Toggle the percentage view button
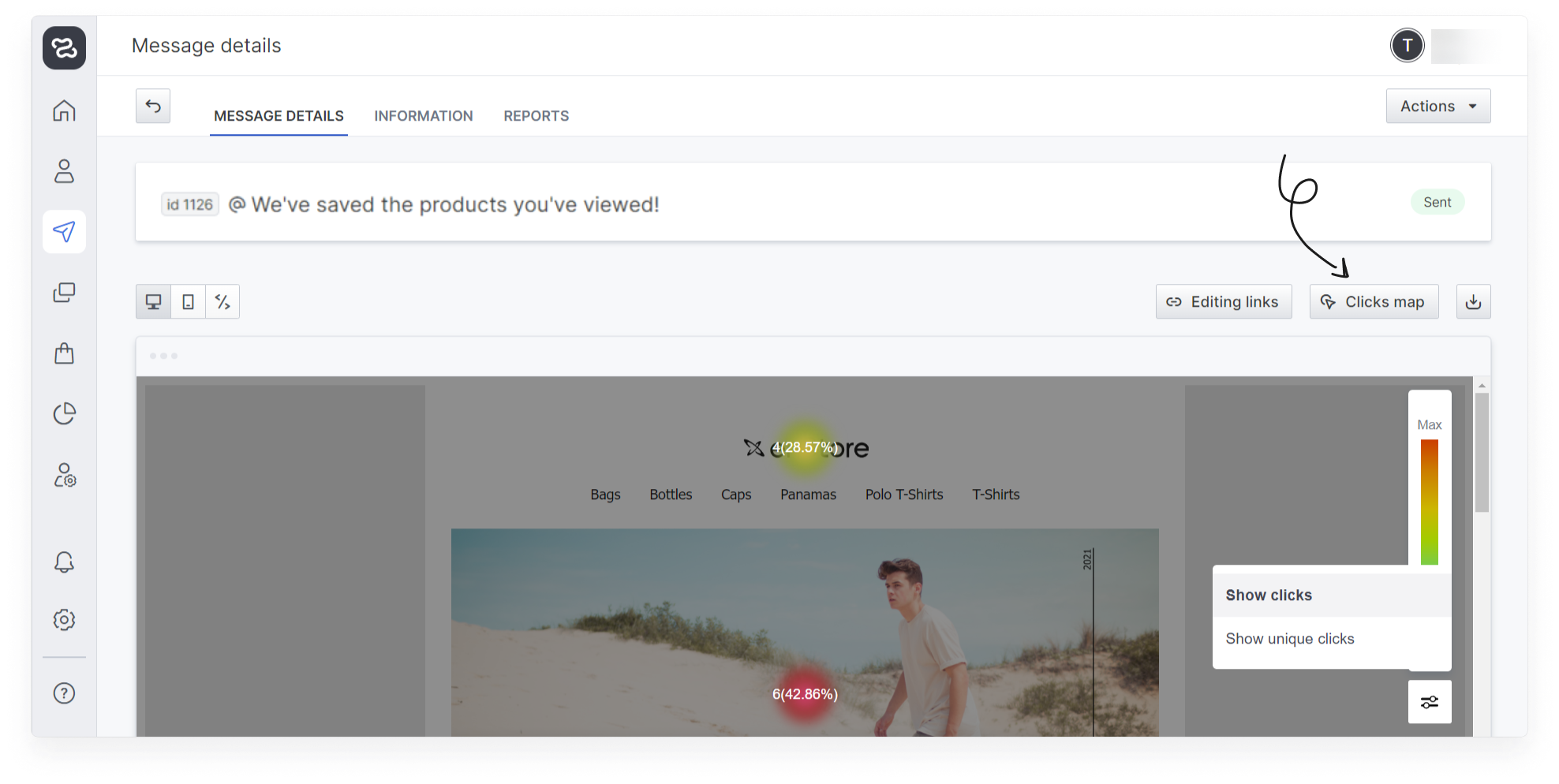Screen dimensions: 1559x784 coord(222,301)
